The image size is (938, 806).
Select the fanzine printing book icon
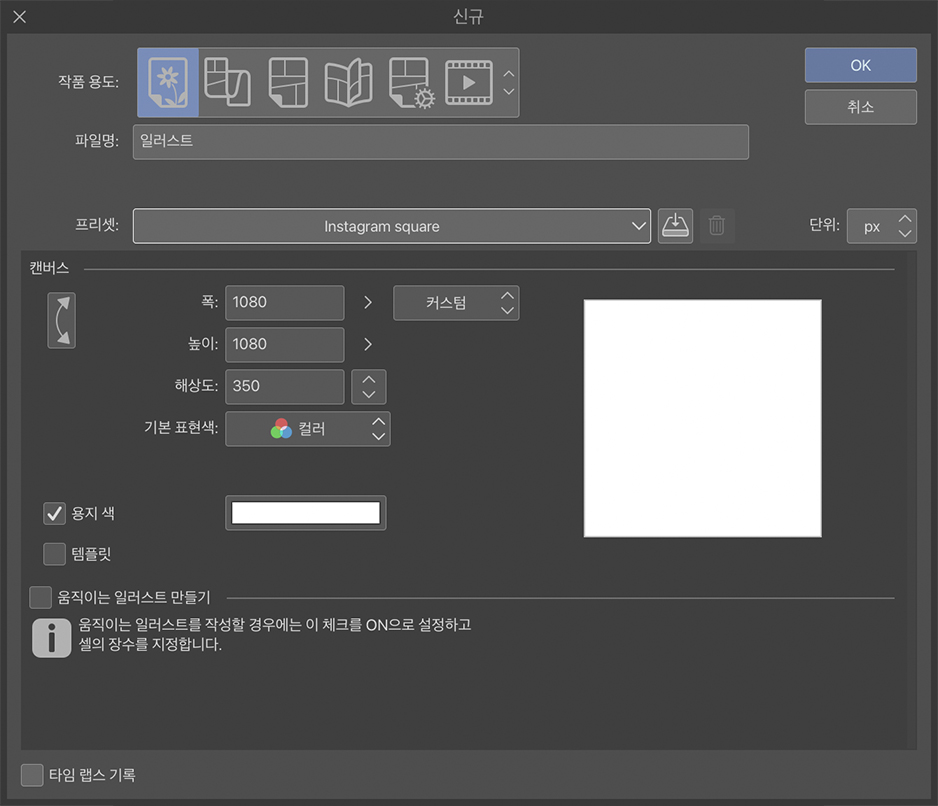tap(349, 83)
